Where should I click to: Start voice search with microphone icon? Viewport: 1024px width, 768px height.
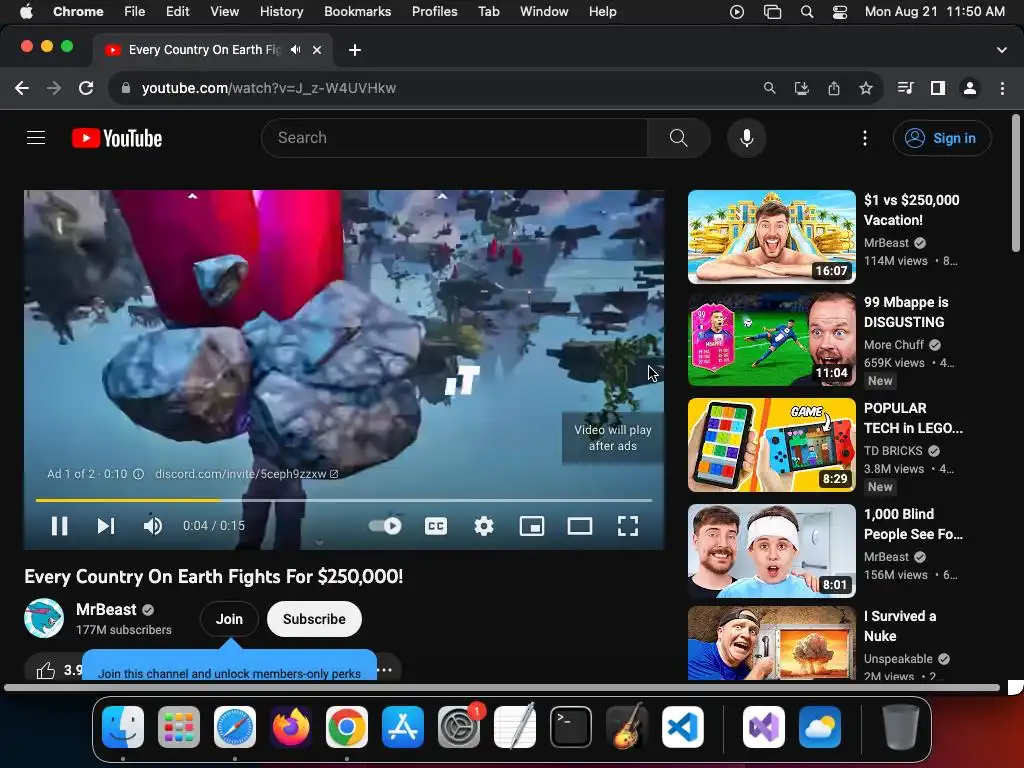pos(746,138)
